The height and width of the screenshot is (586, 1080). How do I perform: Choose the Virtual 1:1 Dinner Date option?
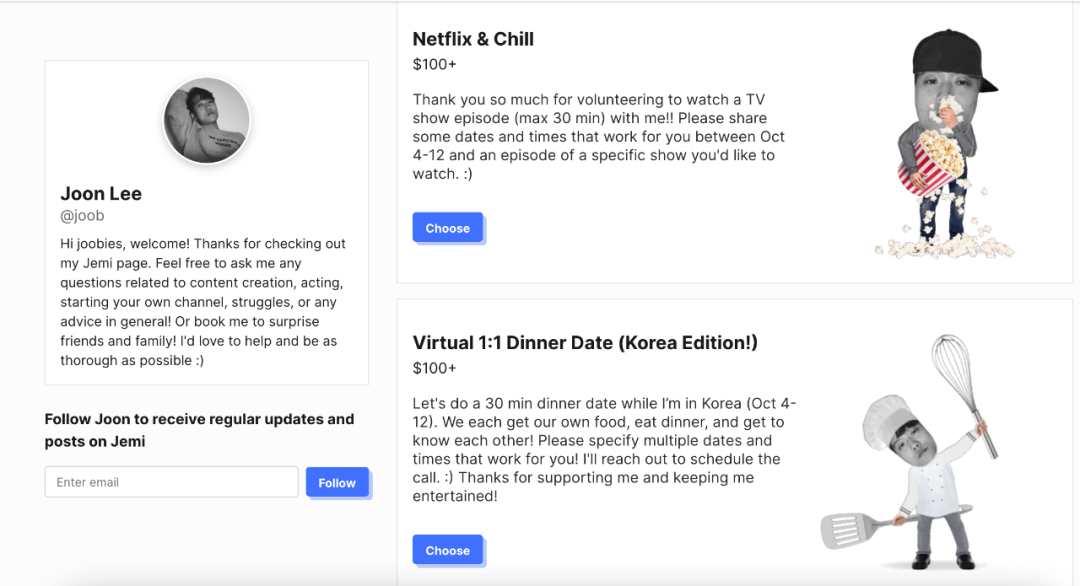[x=447, y=550]
